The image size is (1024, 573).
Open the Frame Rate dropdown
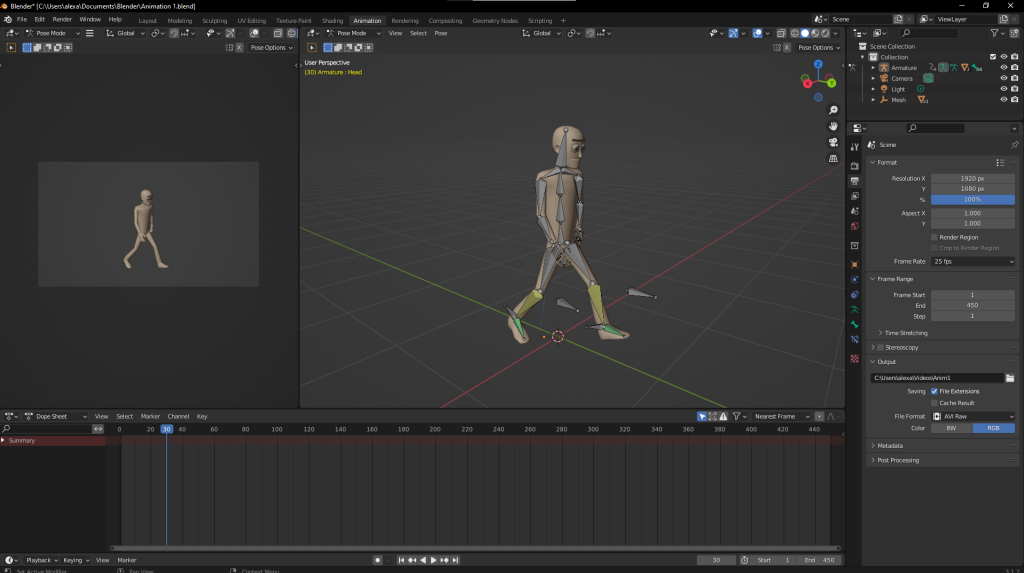[x=973, y=261]
